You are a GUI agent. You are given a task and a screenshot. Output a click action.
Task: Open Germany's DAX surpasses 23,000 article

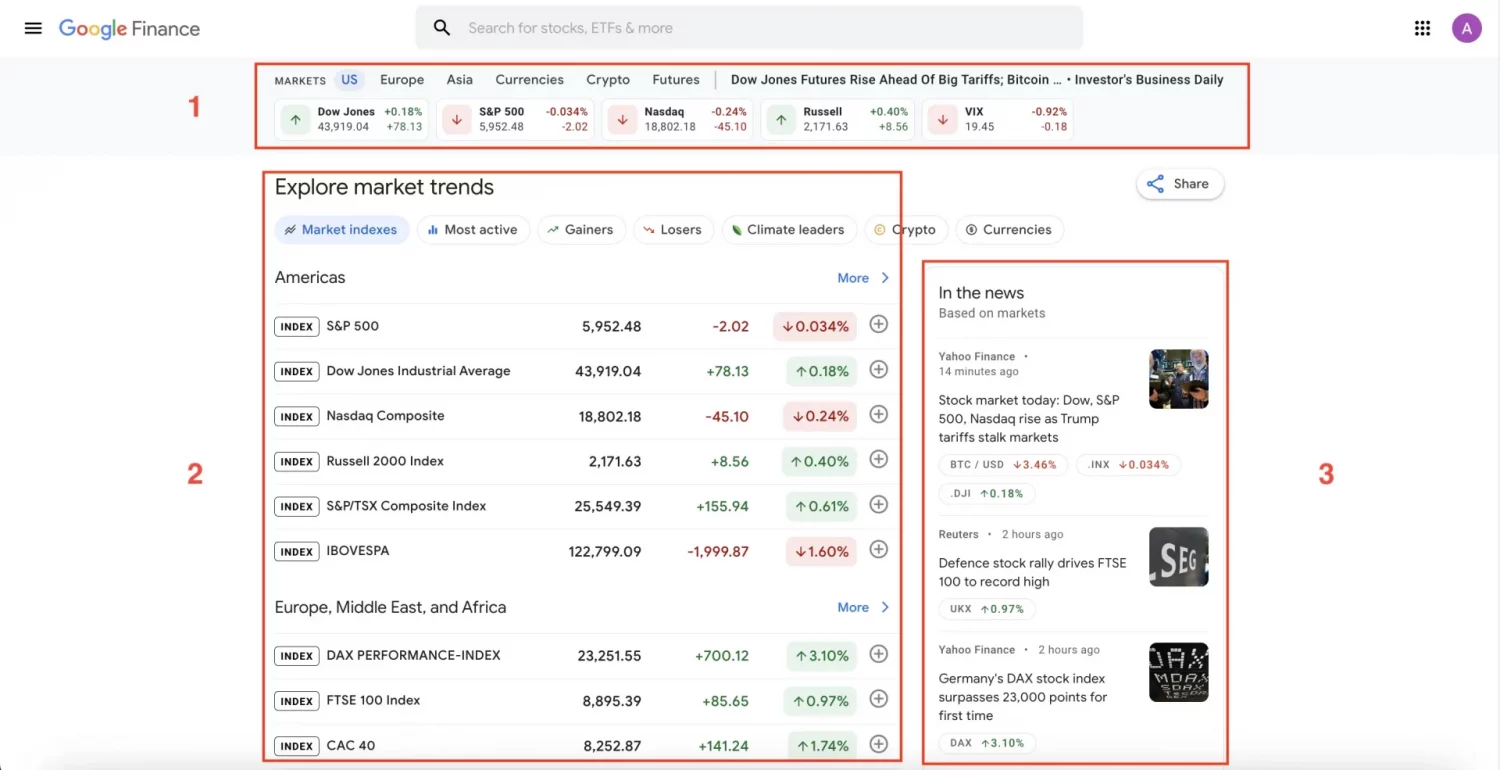click(1023, 696)
